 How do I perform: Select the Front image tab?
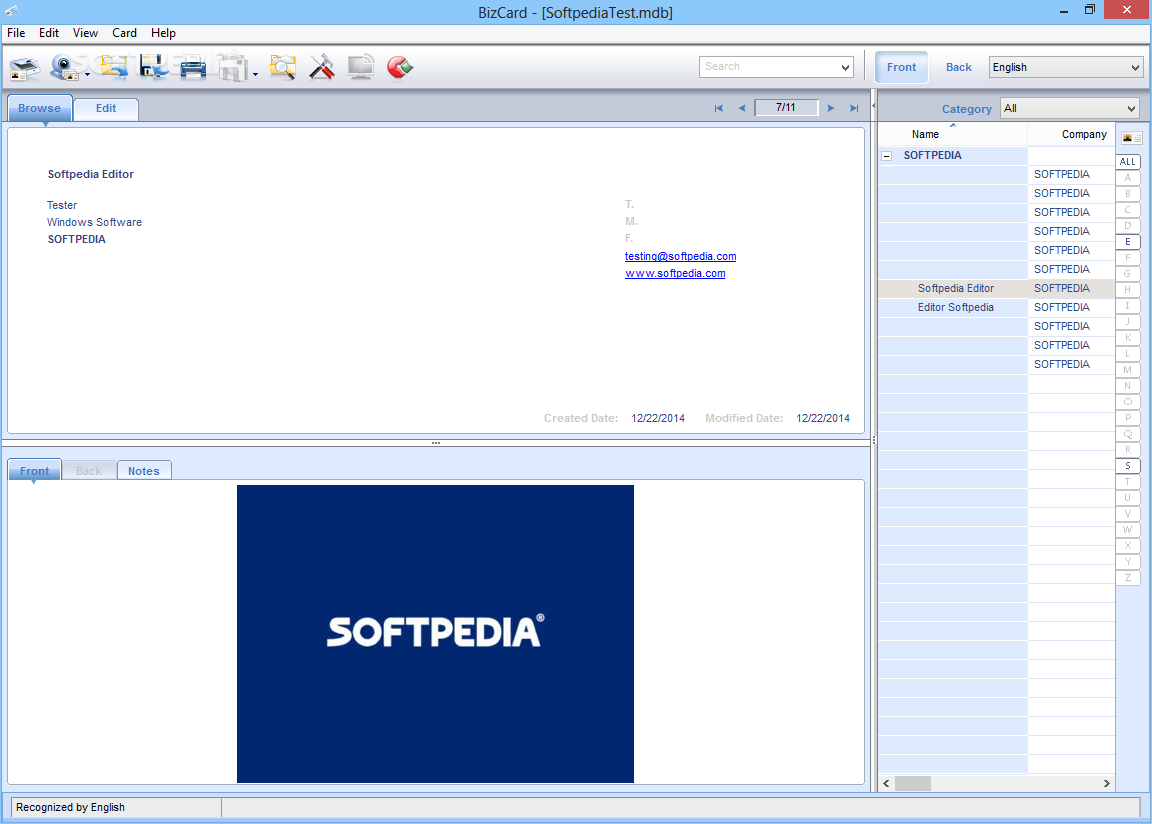(35, 471)
